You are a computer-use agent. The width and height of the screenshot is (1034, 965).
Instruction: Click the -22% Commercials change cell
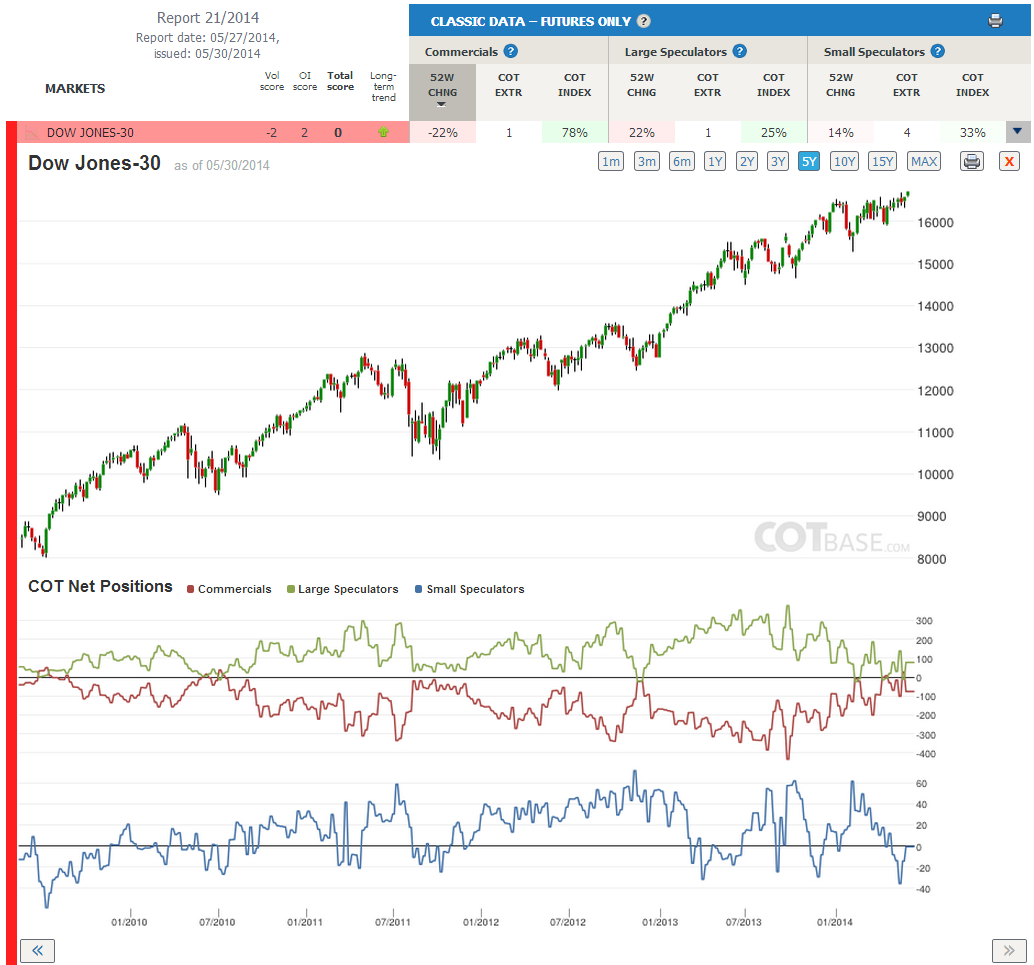[442, 132]
